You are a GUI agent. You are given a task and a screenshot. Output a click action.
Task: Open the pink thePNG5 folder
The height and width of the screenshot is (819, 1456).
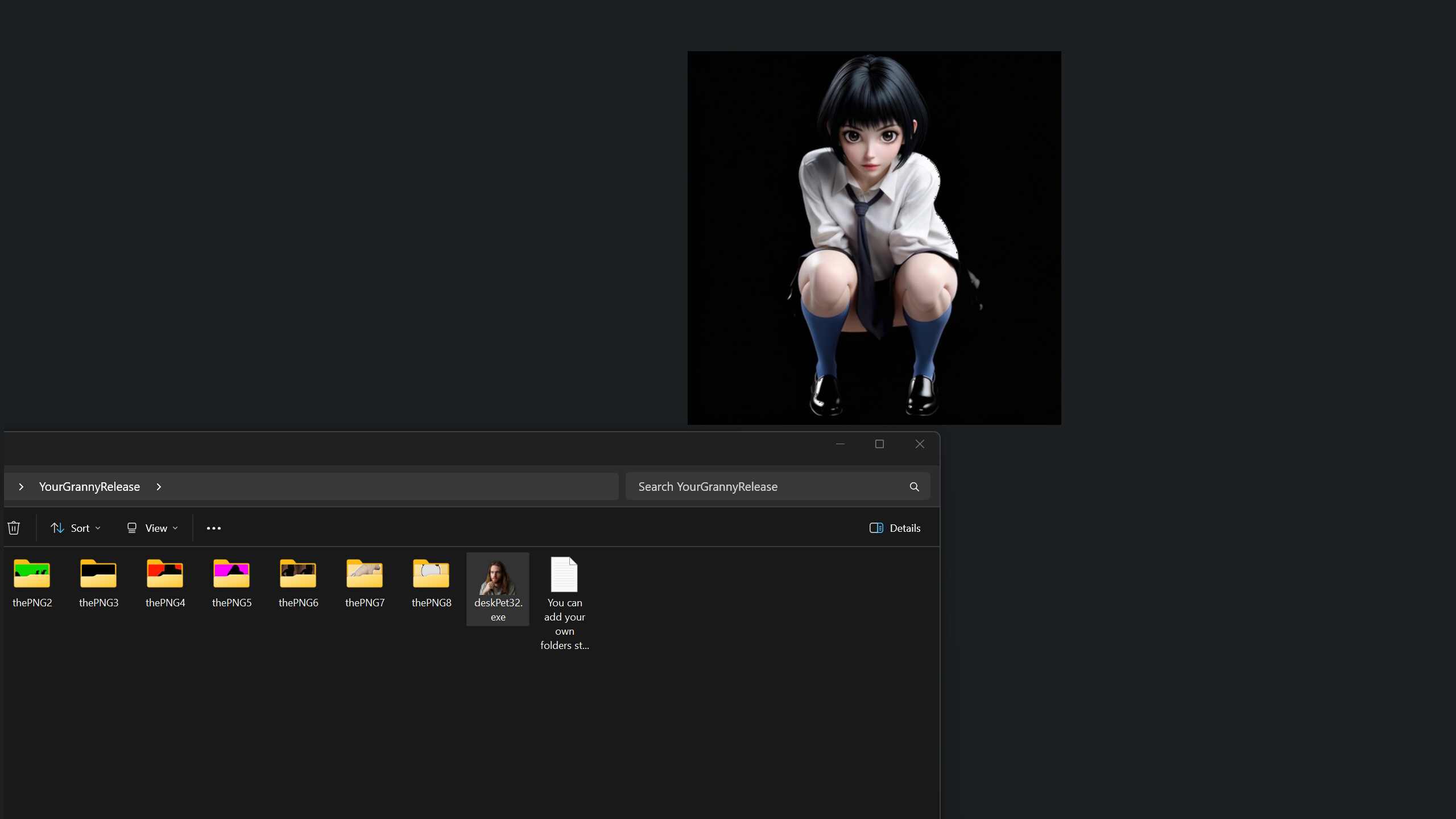point(231,574)
